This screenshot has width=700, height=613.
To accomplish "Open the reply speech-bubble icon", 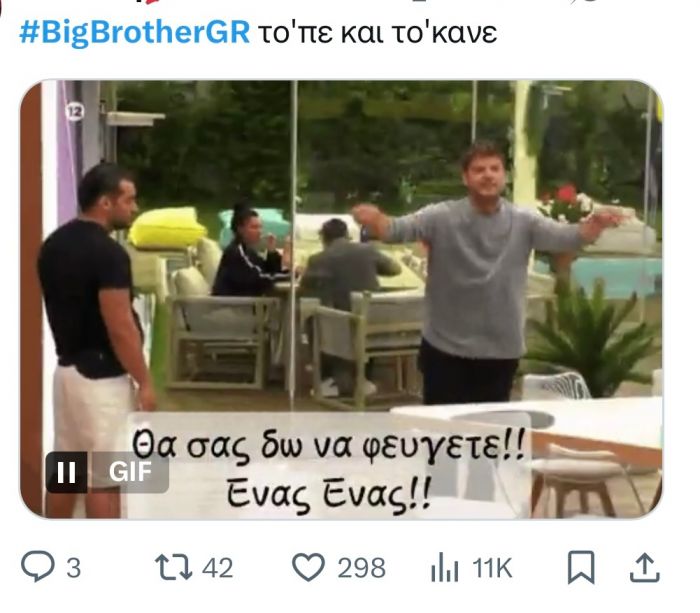I will (x=38, y=566).
